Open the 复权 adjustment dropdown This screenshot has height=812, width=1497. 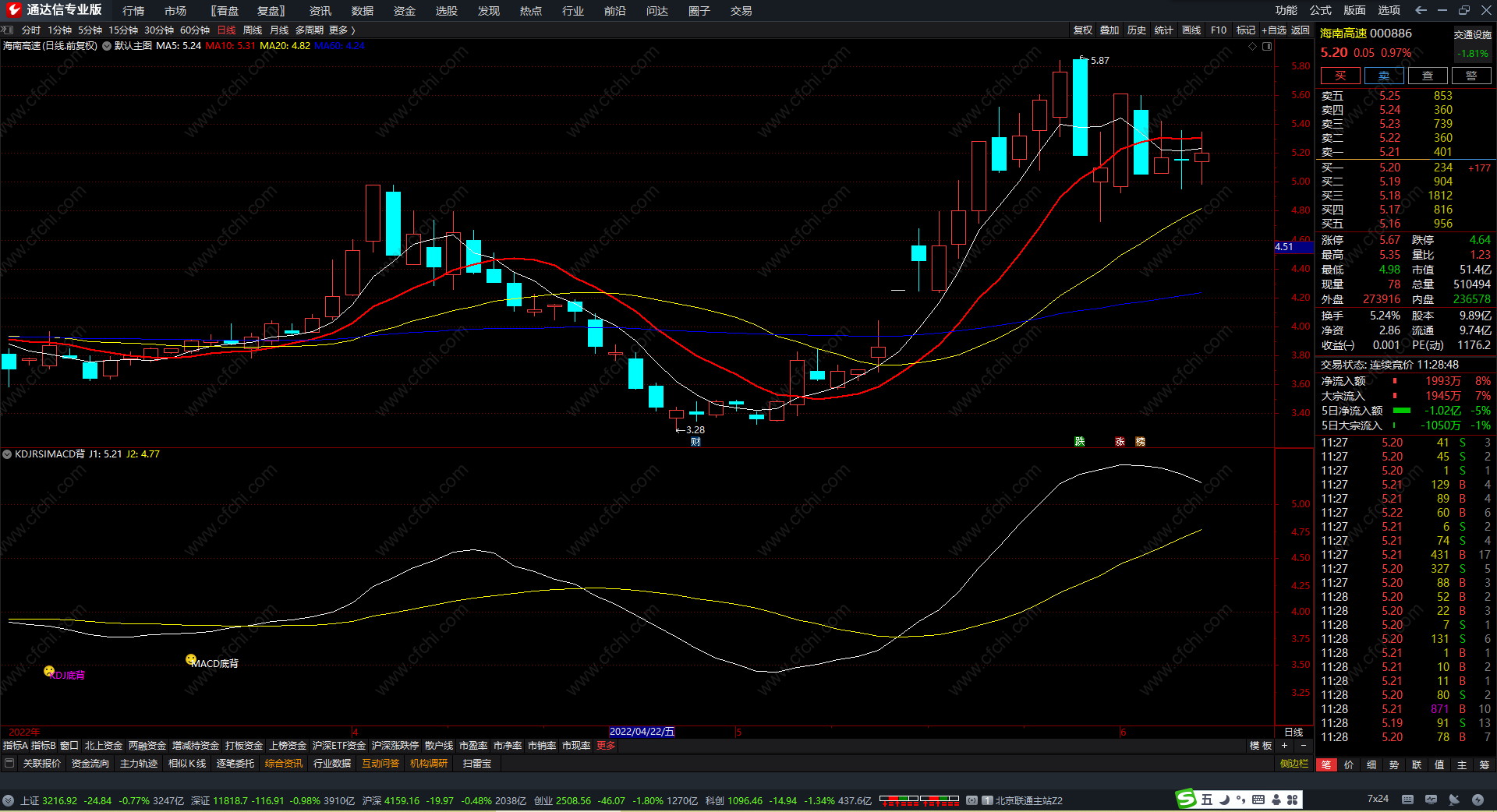click(1083, 30)
